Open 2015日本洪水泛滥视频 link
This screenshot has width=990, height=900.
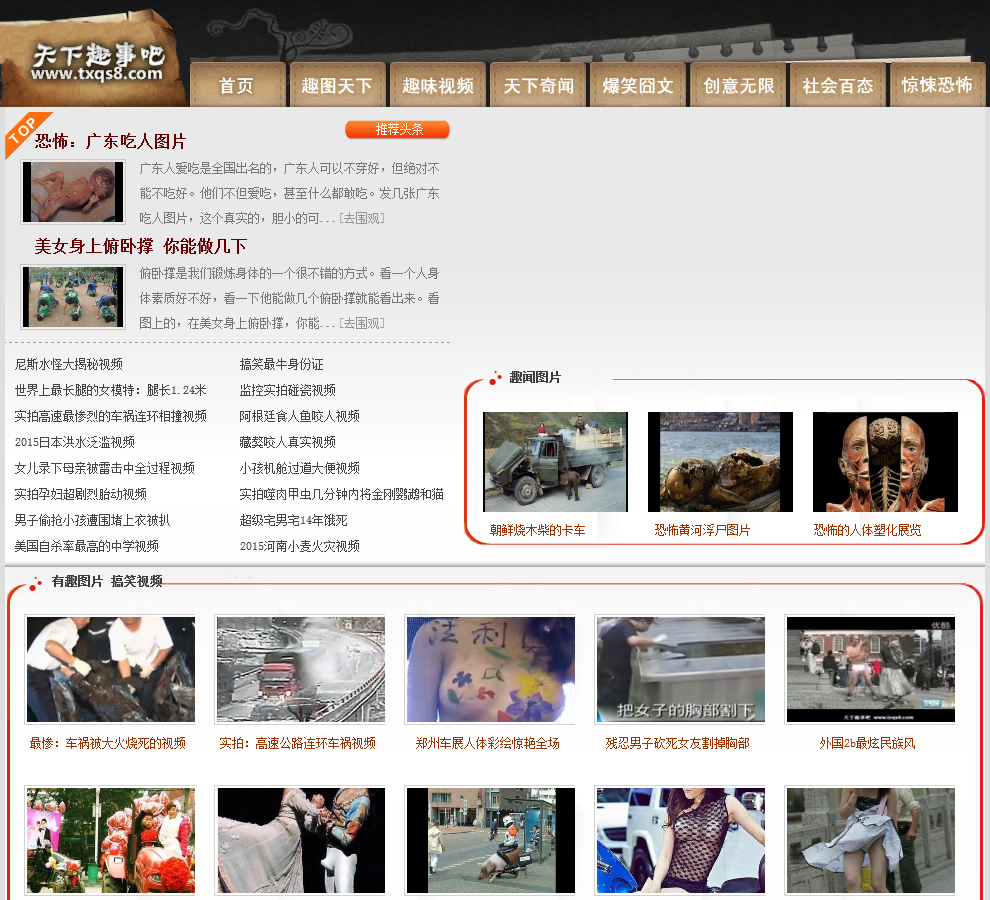click(x=75, y=442)
